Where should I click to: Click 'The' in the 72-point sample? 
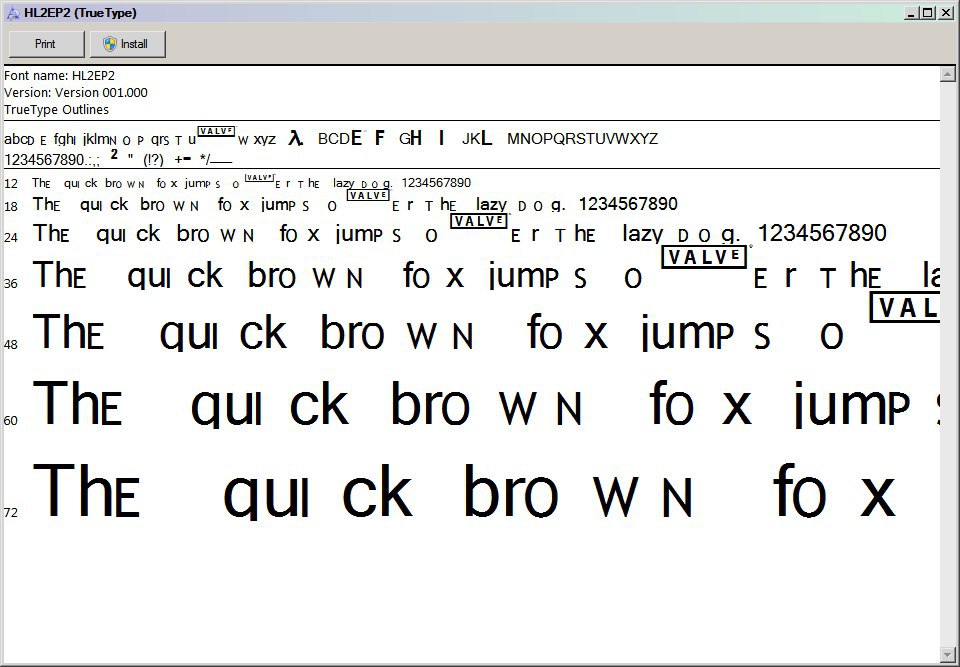point(86,491)
